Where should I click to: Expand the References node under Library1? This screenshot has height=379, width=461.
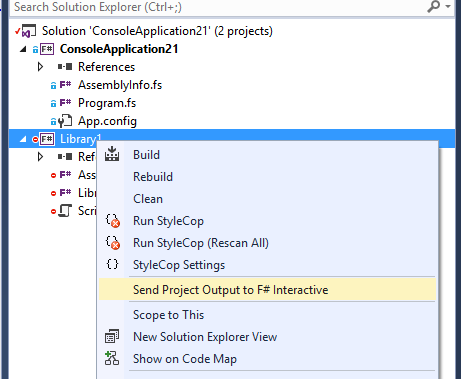coord(40,157)
